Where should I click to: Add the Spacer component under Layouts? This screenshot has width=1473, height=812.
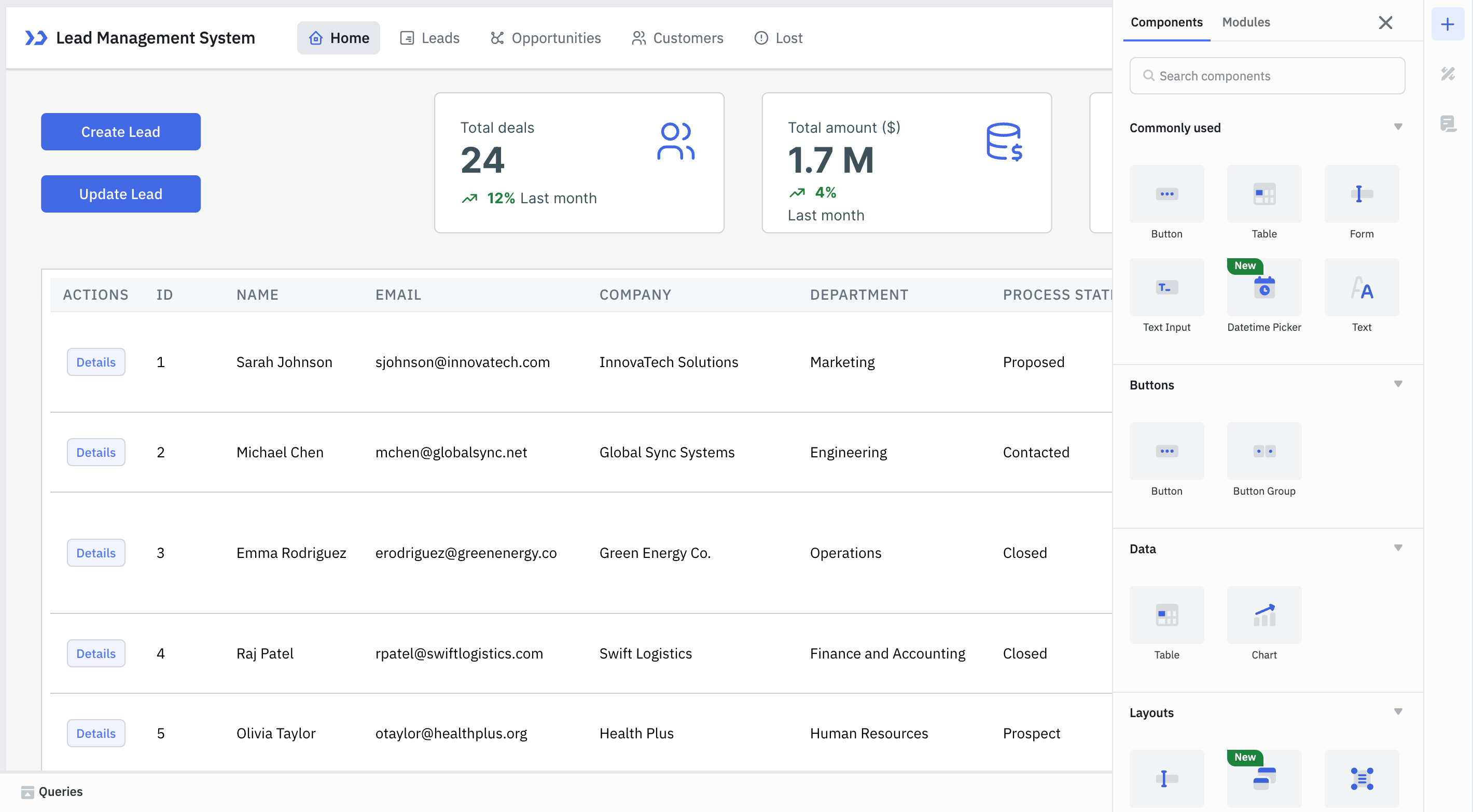point(1166,778)
